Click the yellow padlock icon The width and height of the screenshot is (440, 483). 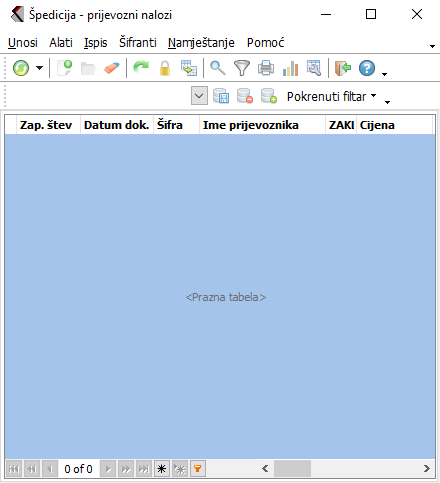click(x=165, y=68)
